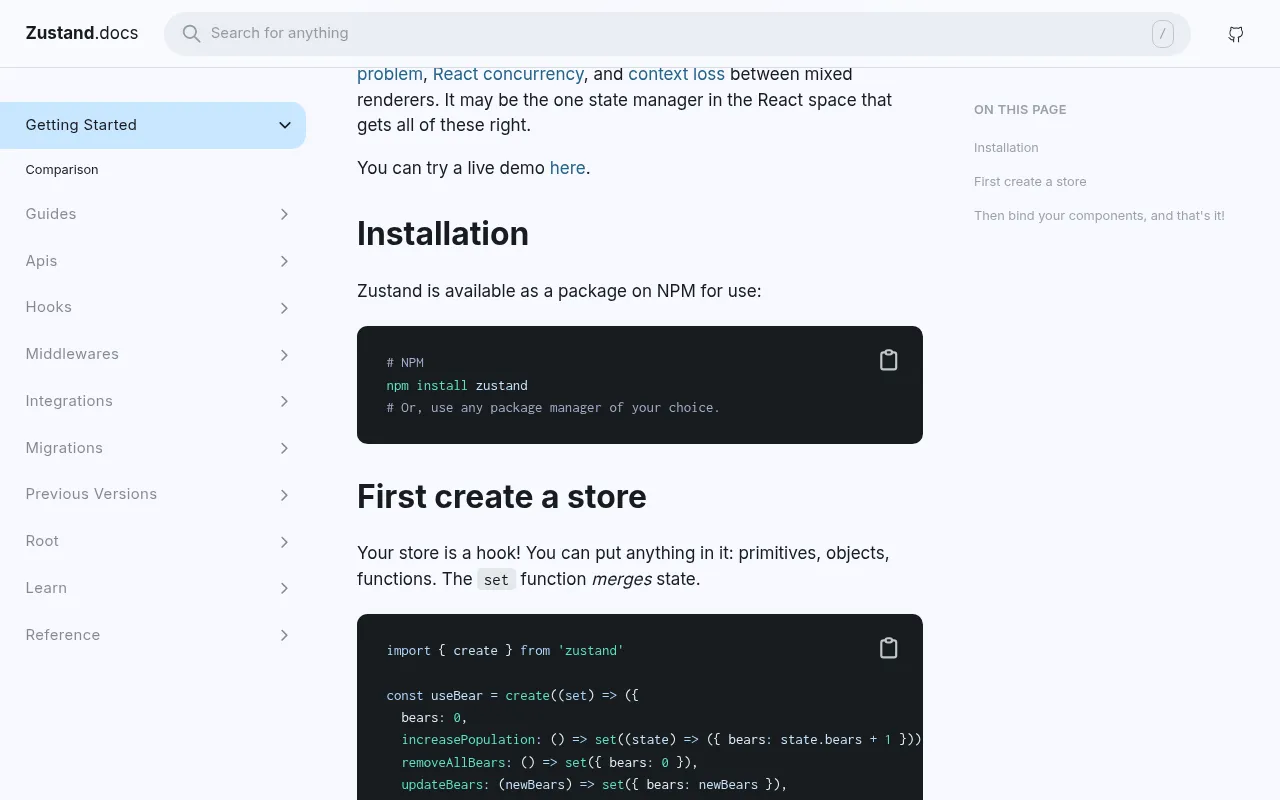Expand the Integrations section chevron
The image size is (1280, 800).
tap(284, 401)
